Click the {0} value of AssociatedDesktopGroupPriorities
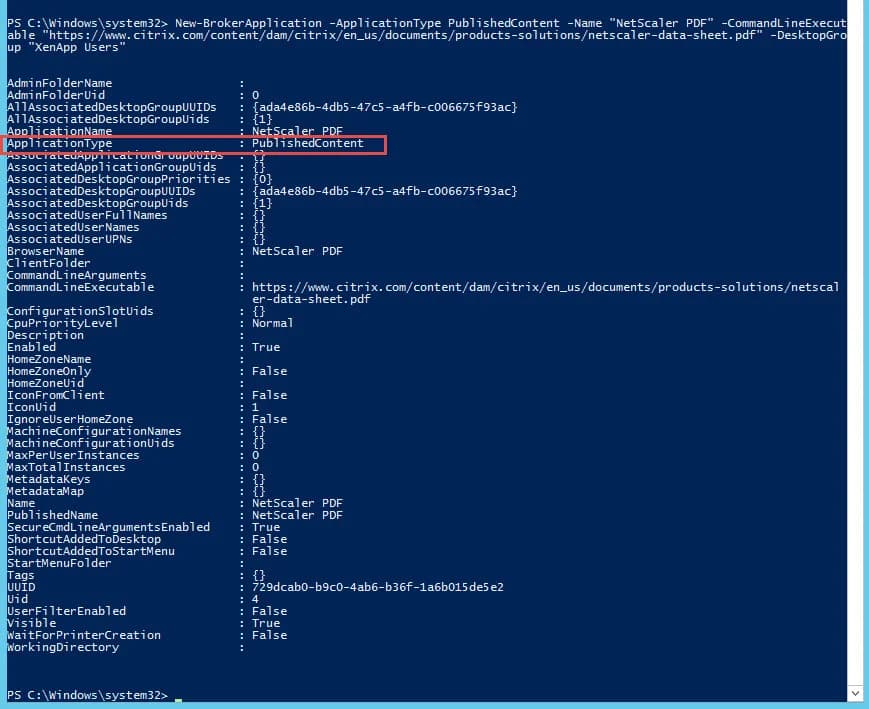869x709 pixels. (262, 179)
